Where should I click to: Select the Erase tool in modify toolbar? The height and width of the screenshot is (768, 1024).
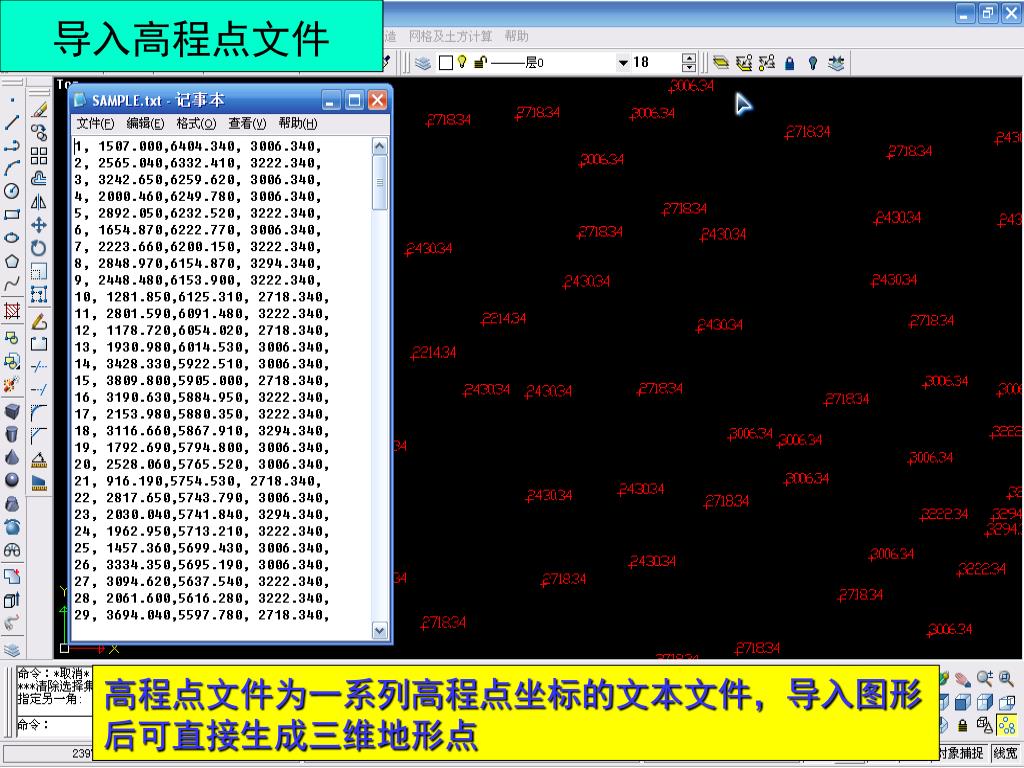(39, 109)
